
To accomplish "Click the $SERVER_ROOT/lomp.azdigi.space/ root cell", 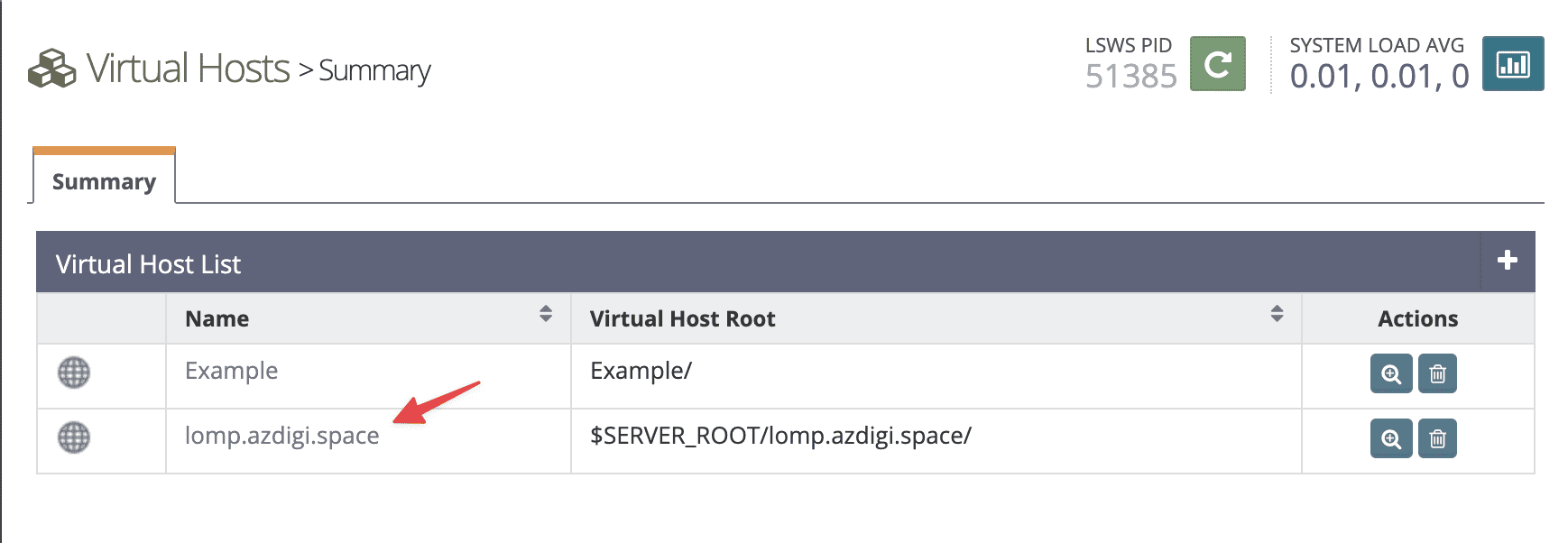I will pos(780,436).
